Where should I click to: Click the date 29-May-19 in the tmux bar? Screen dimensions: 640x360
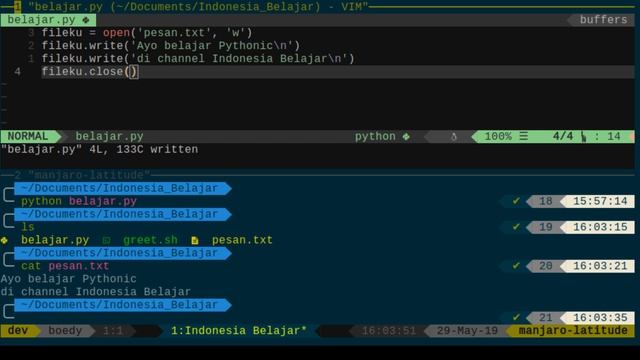pos(467,331)
